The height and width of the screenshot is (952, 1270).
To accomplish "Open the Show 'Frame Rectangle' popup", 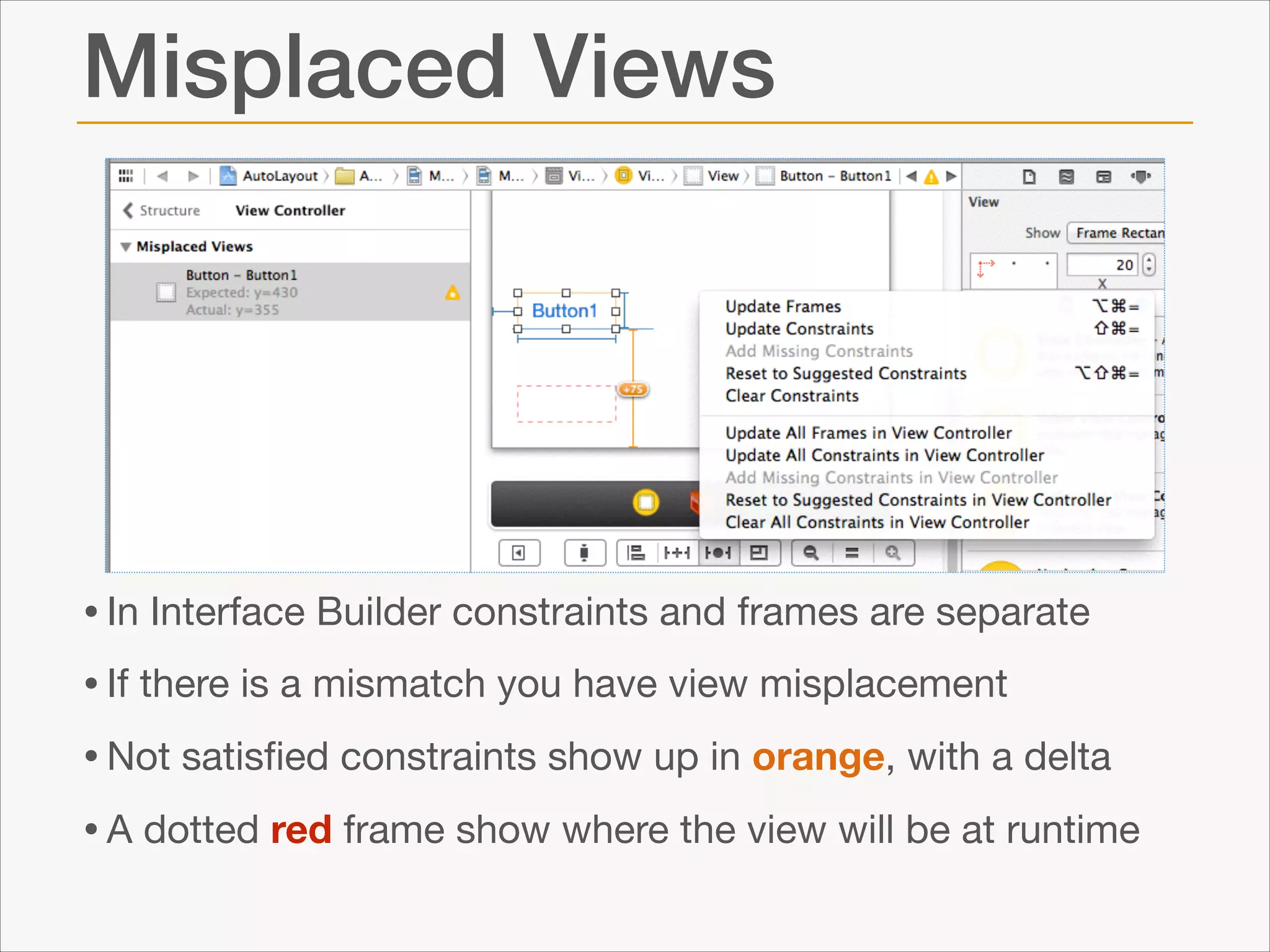I will pos(1116,233).
